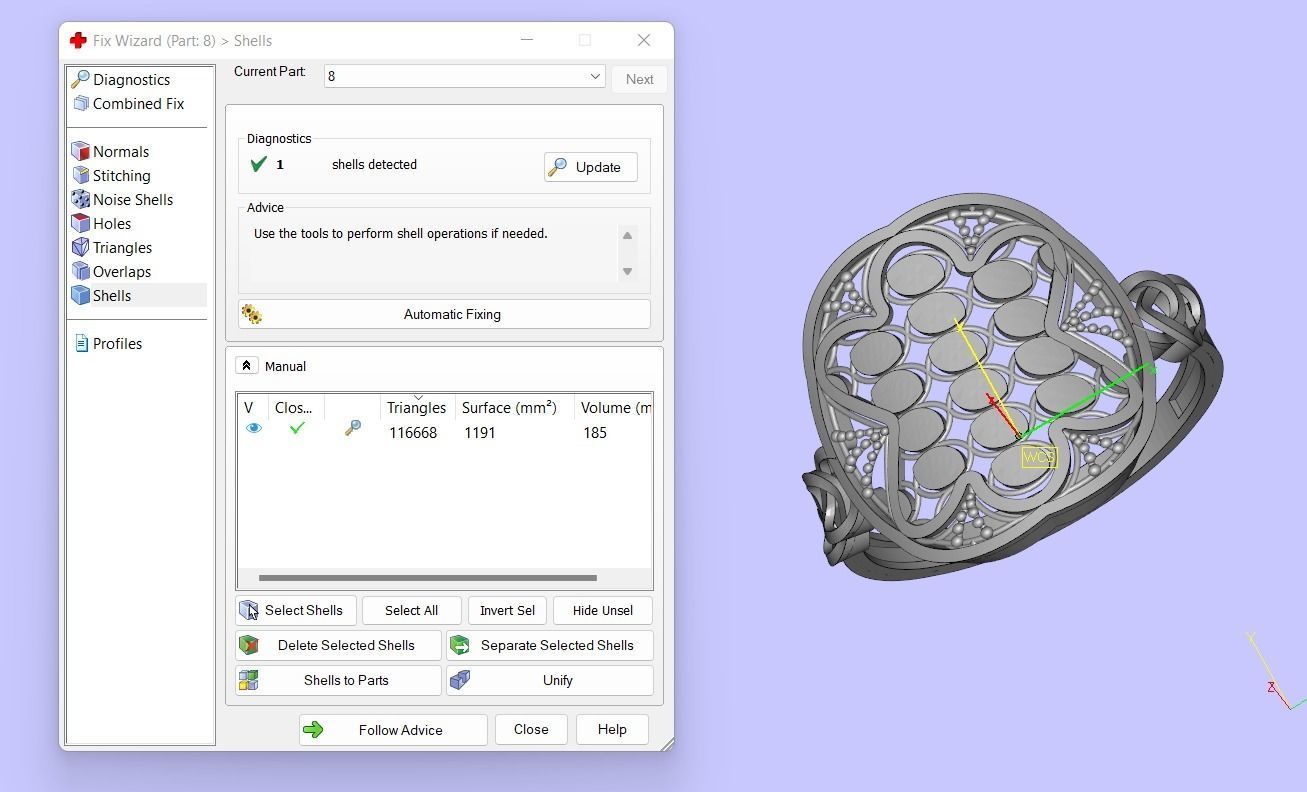
Task: Open Help for Fix Wizard
Action: click(x=612, y=730)
